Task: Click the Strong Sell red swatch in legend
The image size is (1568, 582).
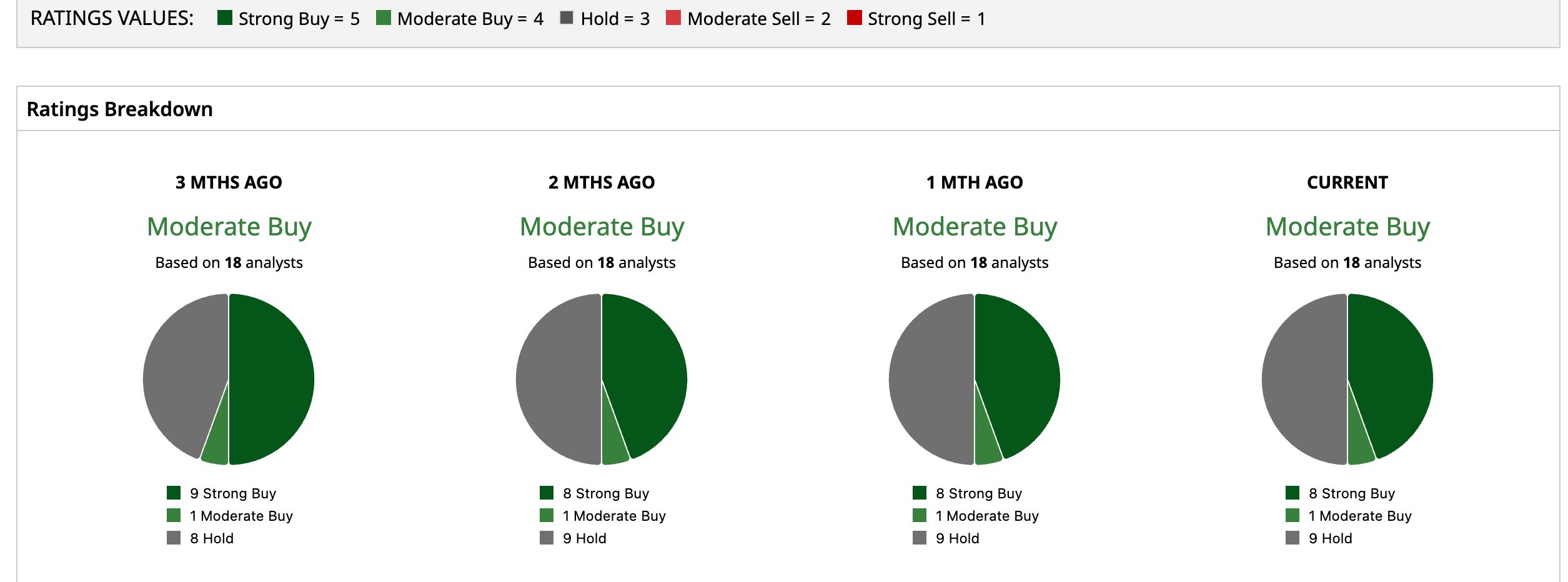Action: click(855, 17)
